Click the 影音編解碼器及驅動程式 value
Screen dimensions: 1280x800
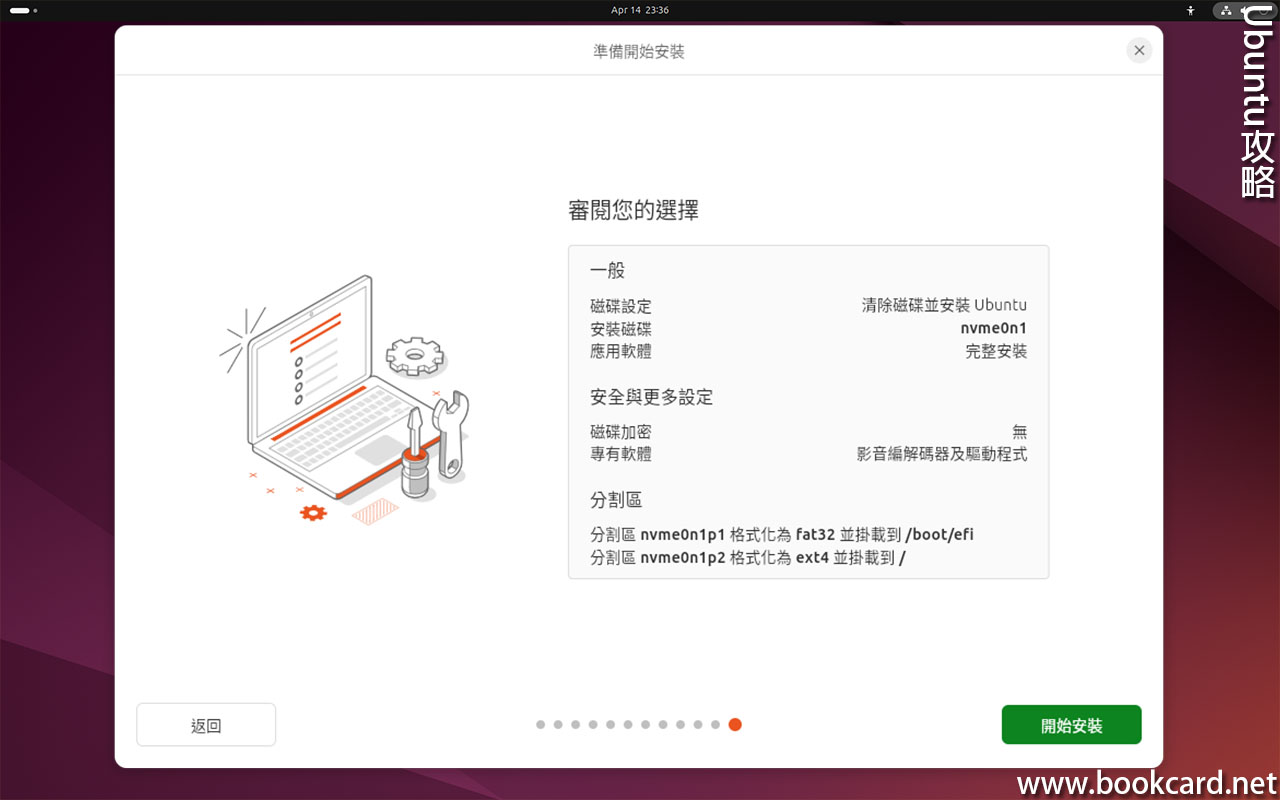click(941, 454)
